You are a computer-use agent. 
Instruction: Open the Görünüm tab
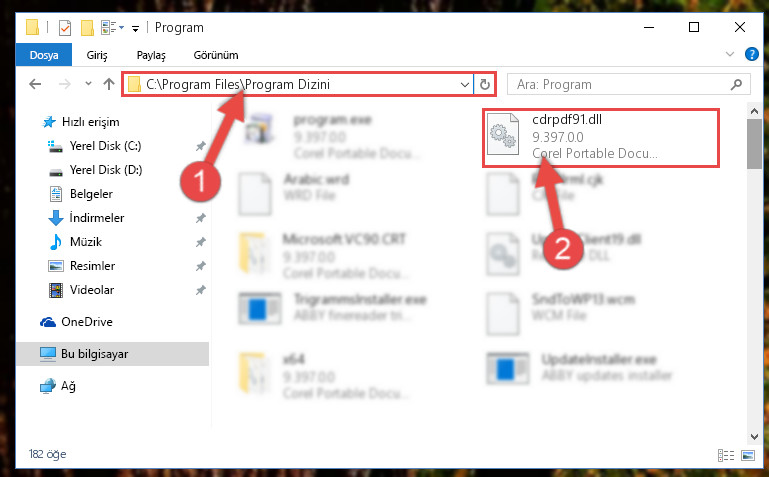pyautogui.click(x=216, y=55)
